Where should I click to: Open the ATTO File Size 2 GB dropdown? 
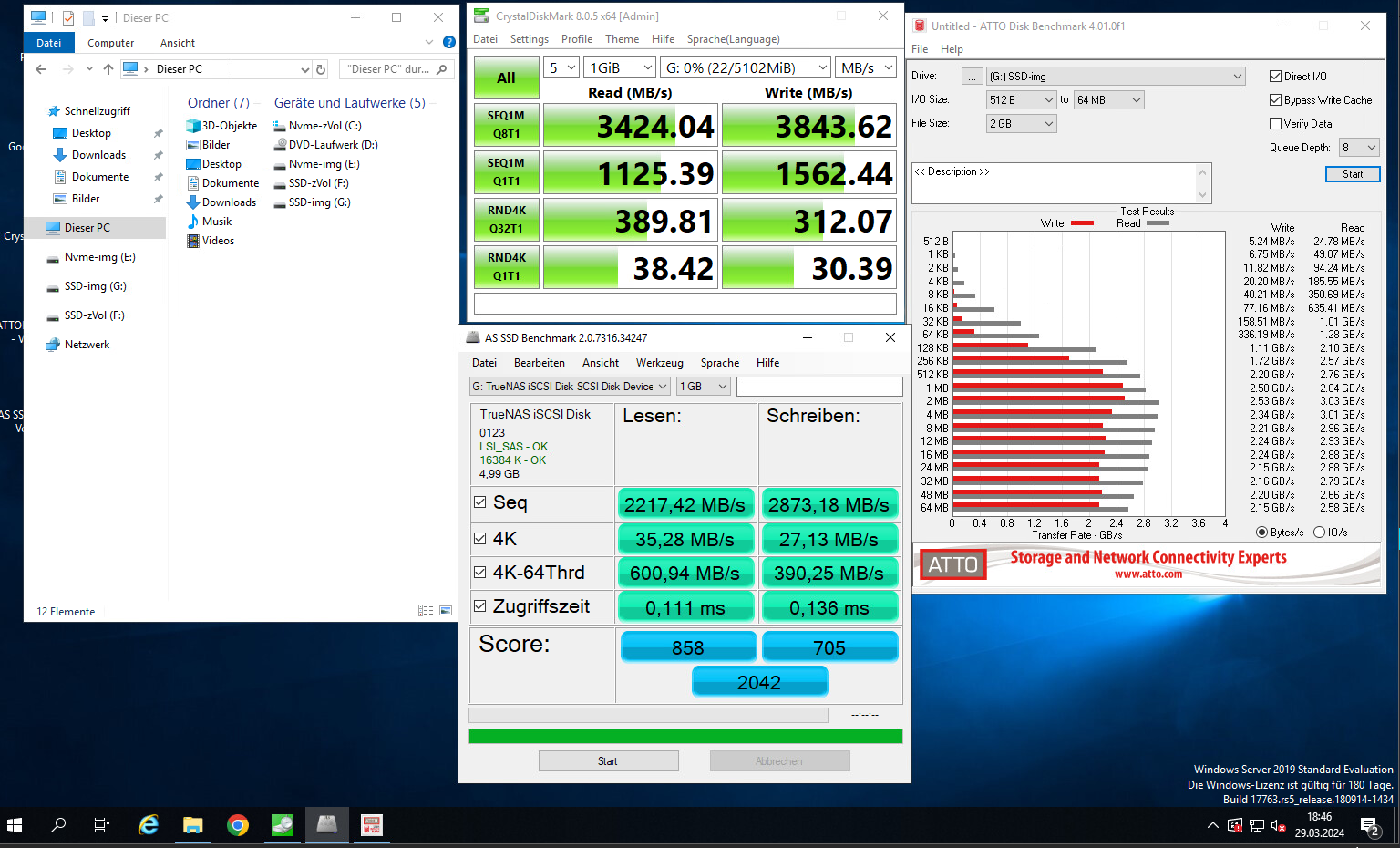(x=1022, y=124)
